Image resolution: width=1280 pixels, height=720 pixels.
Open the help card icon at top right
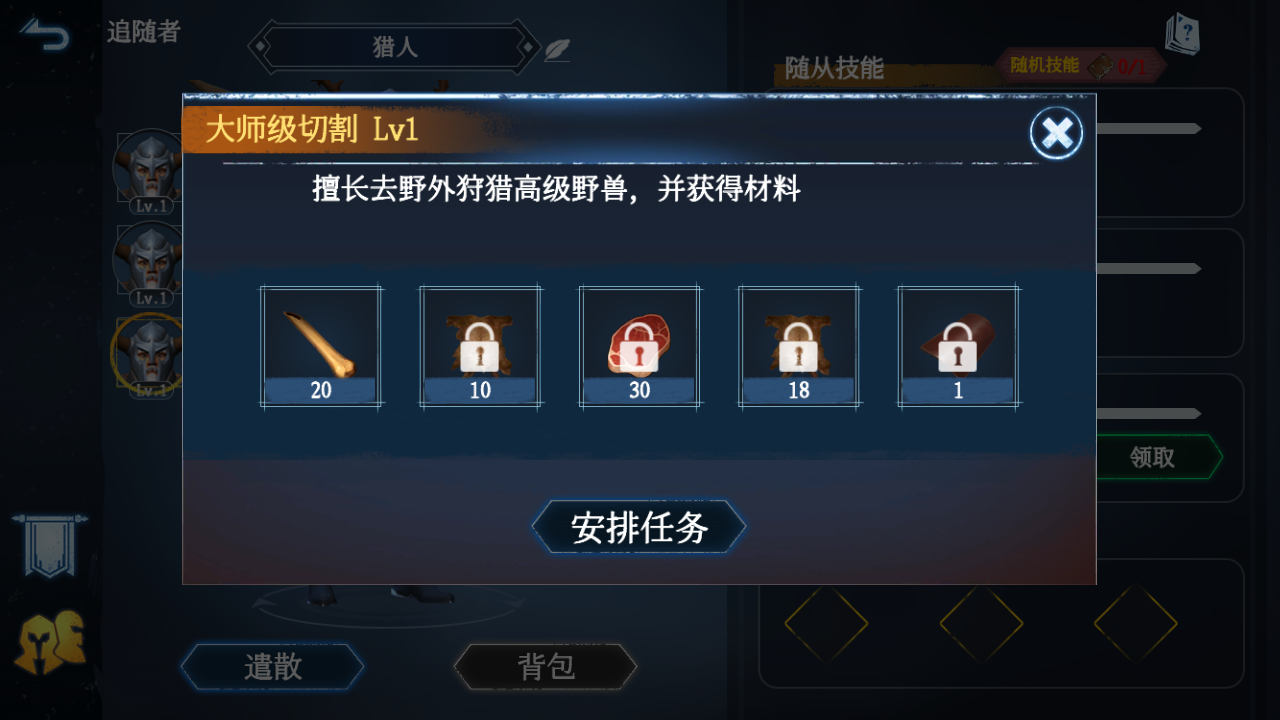point(1181,33)
